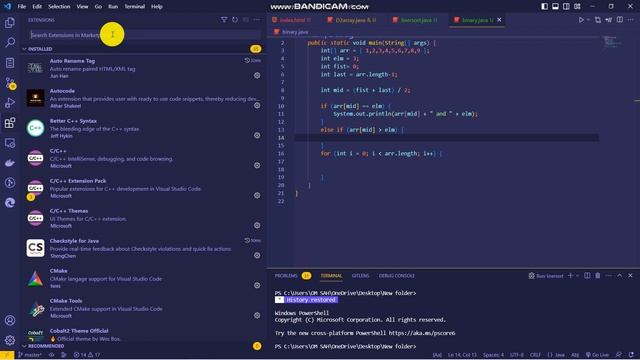Kill terminal with trash icon

click(598, 276)
